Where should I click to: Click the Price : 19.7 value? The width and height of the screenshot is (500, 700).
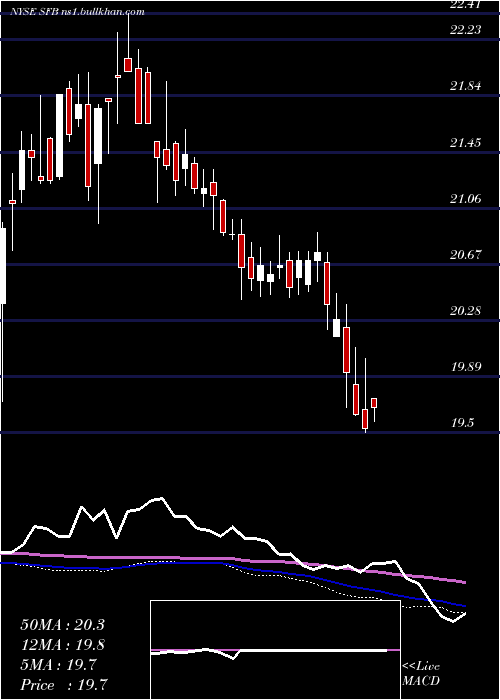pyautogui.click(x=64, y=685)
